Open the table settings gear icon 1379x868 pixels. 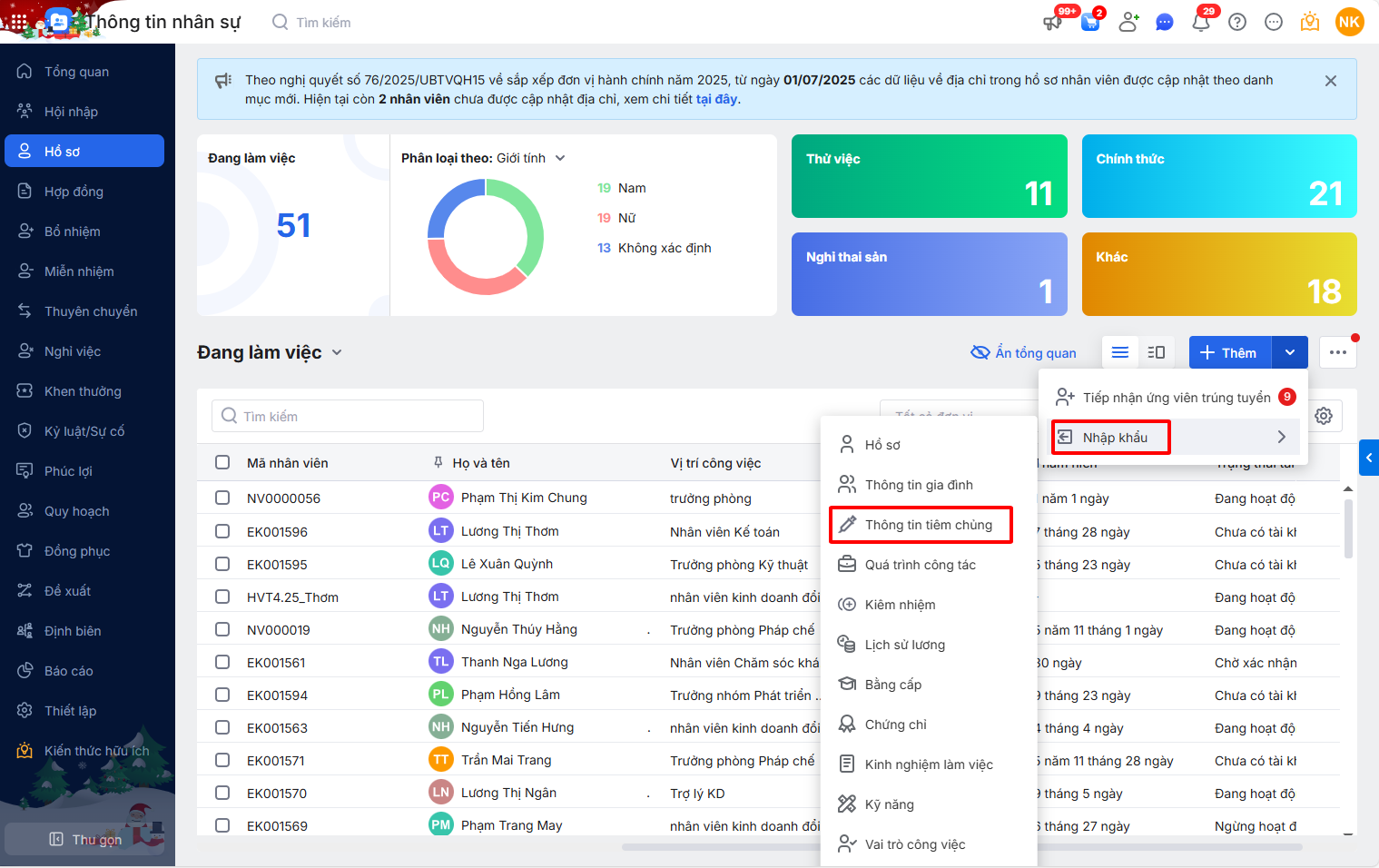point(1324,416)
